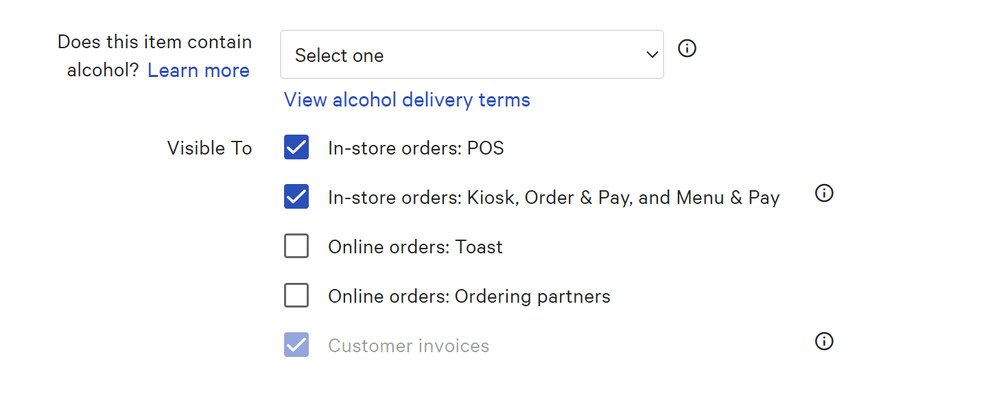Enable Online orders: Toast checkbox
Image resolution: width=999 pixels, height=401 pixels.
(296, 246)
